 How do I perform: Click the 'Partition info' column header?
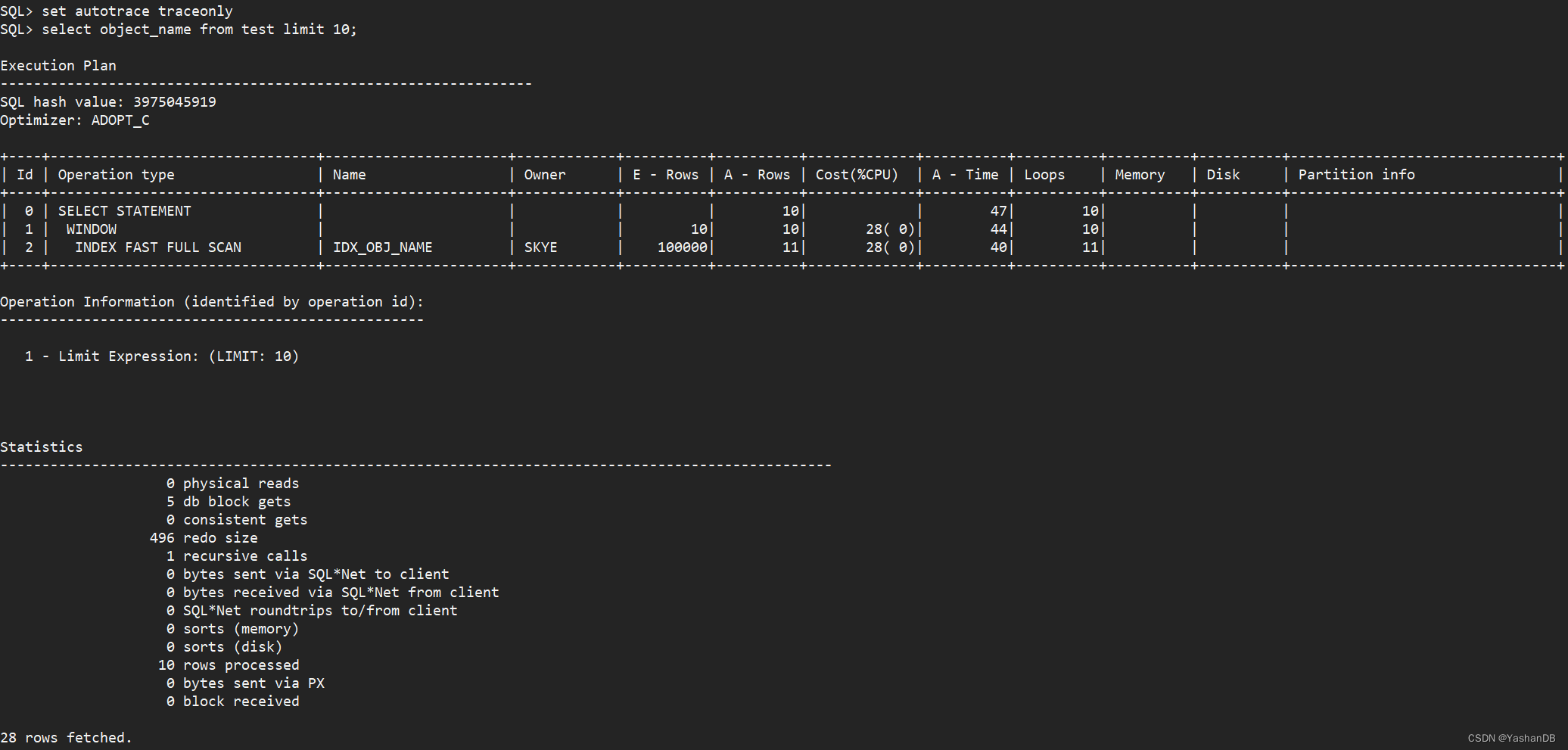1356,175
